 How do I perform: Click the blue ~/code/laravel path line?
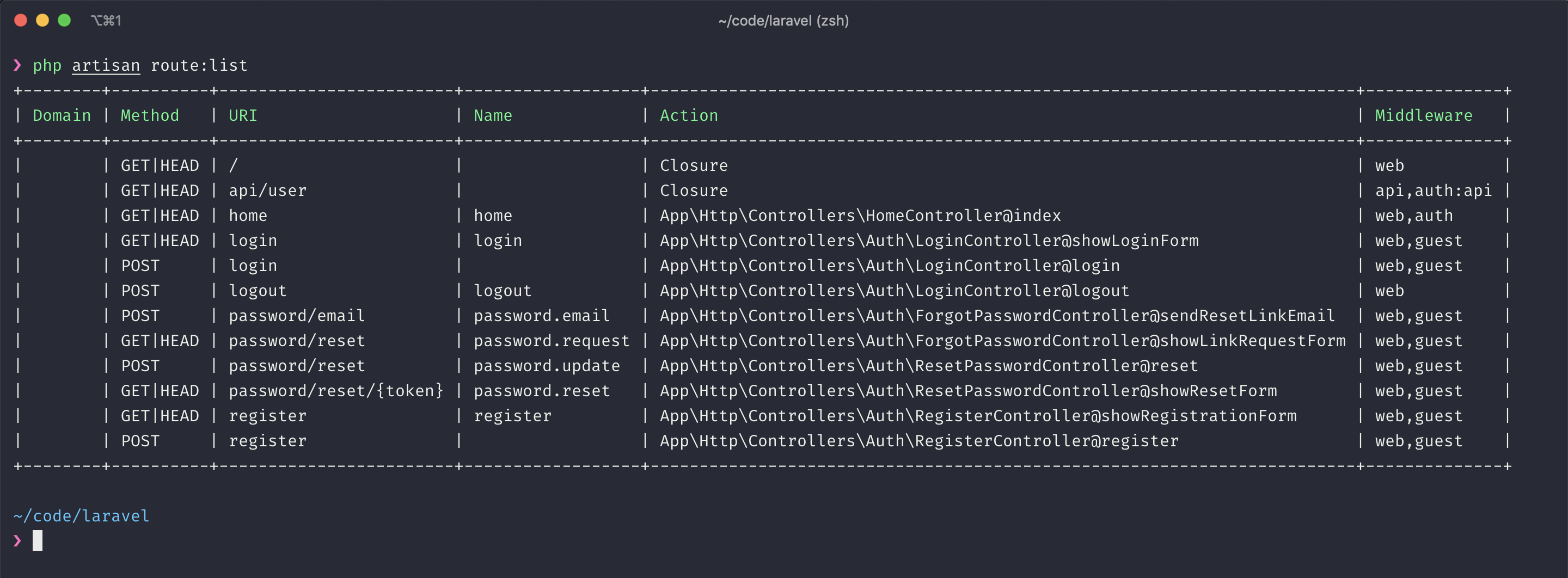coord(82,516)
